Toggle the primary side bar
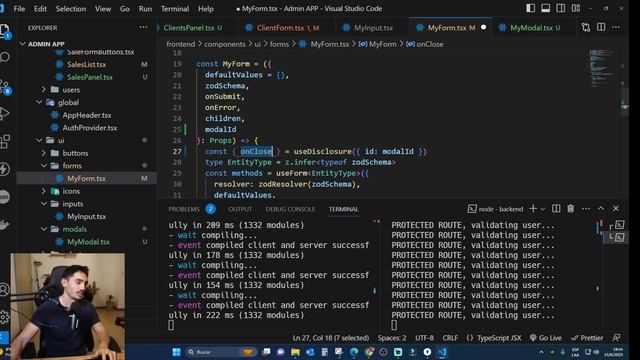The image size is (640, 360). click(x=530, y=8)
